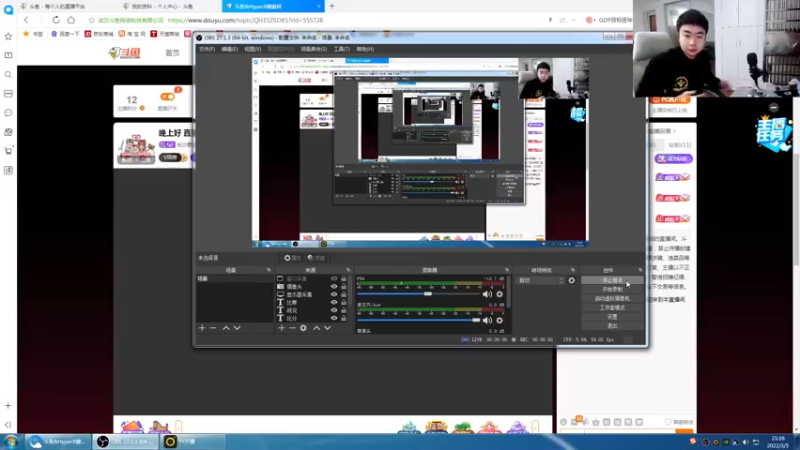Click plus icon at browser sidebar bottom
The height and width of the screenshot is (450, 800).
click(8, 406)
